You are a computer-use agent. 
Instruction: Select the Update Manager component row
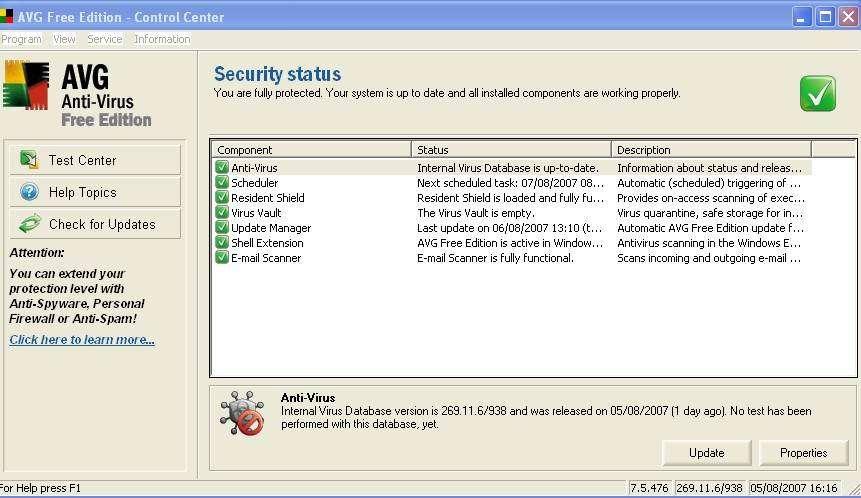point(512,228)
